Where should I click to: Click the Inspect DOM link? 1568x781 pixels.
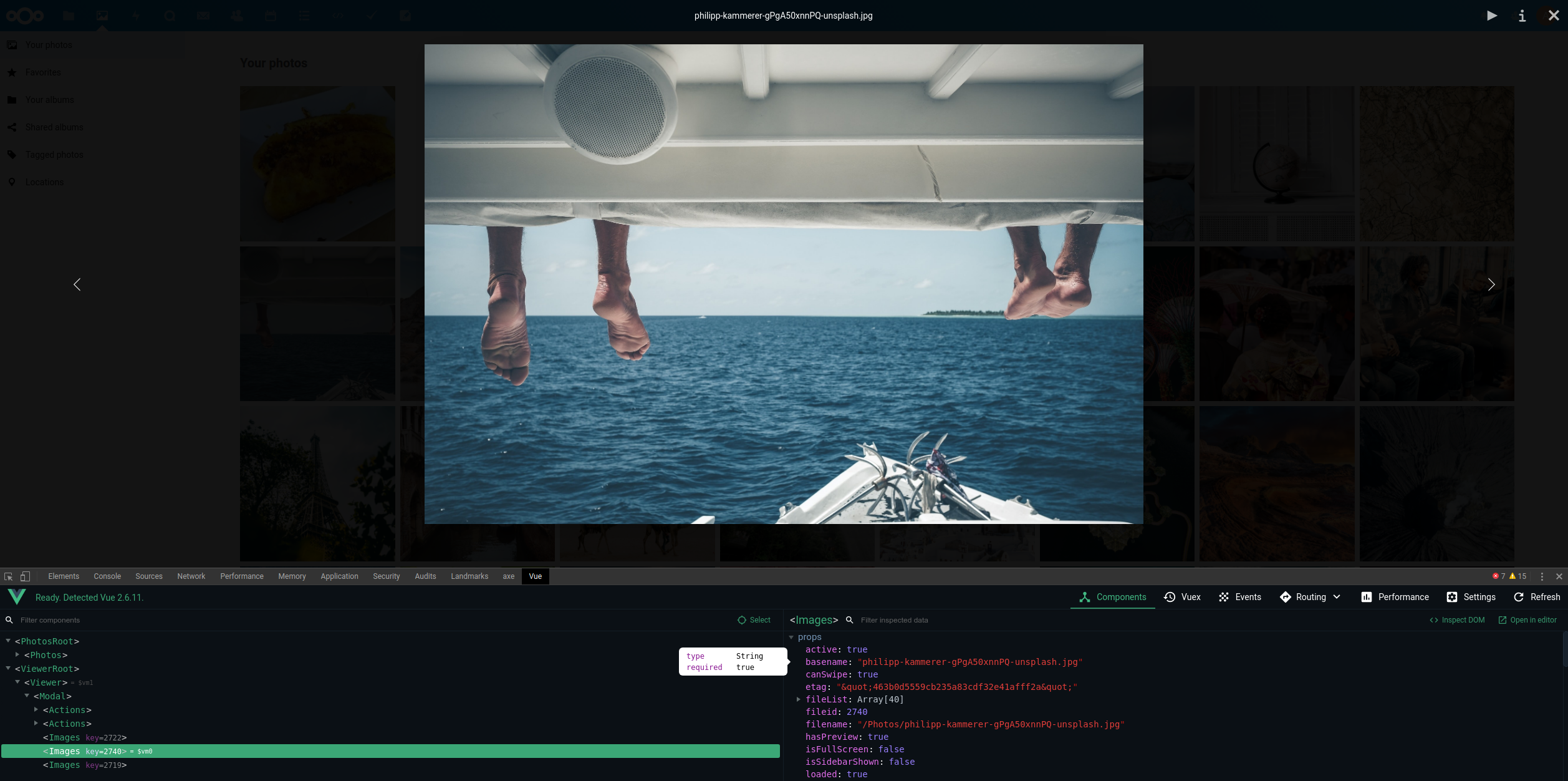click(x=1457, y=620)
